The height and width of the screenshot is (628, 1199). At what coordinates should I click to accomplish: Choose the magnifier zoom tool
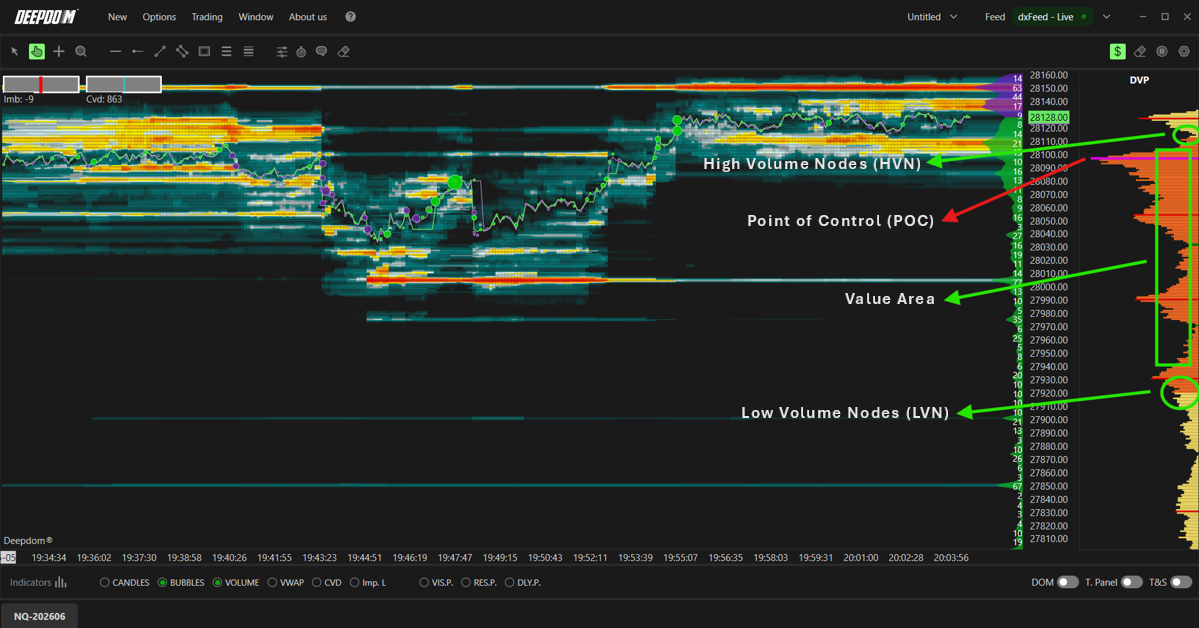click(x=81, y=51)
